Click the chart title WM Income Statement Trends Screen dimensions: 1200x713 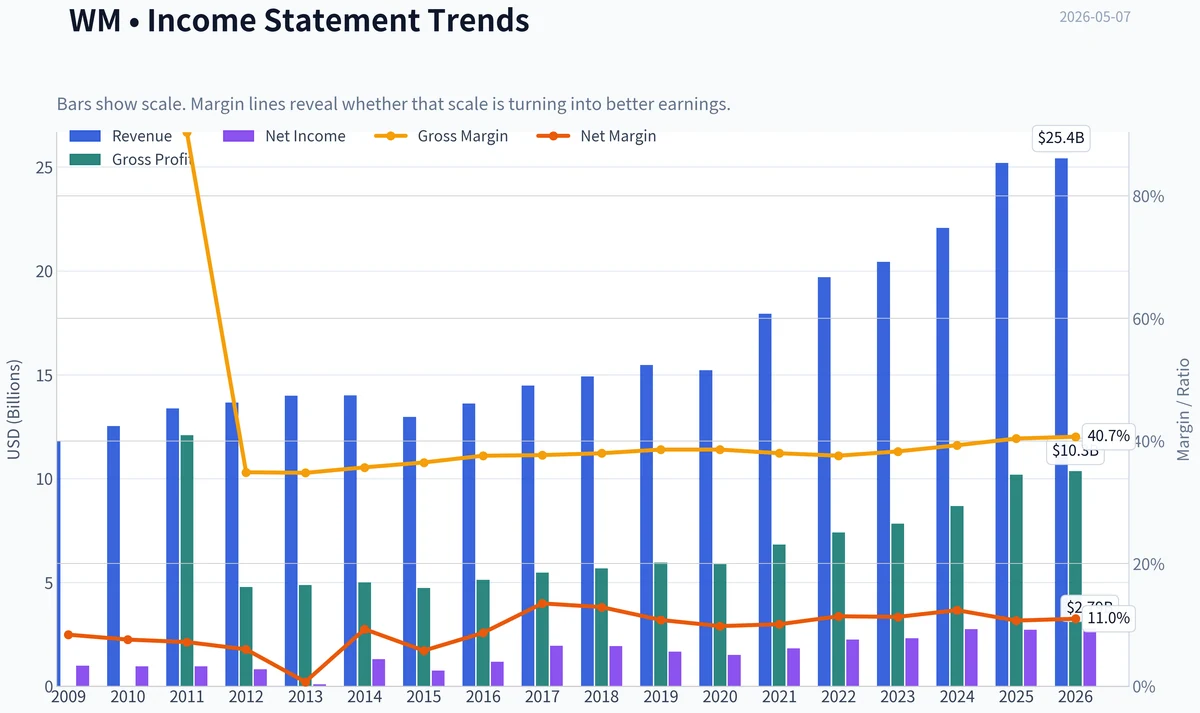pos(299,19)
